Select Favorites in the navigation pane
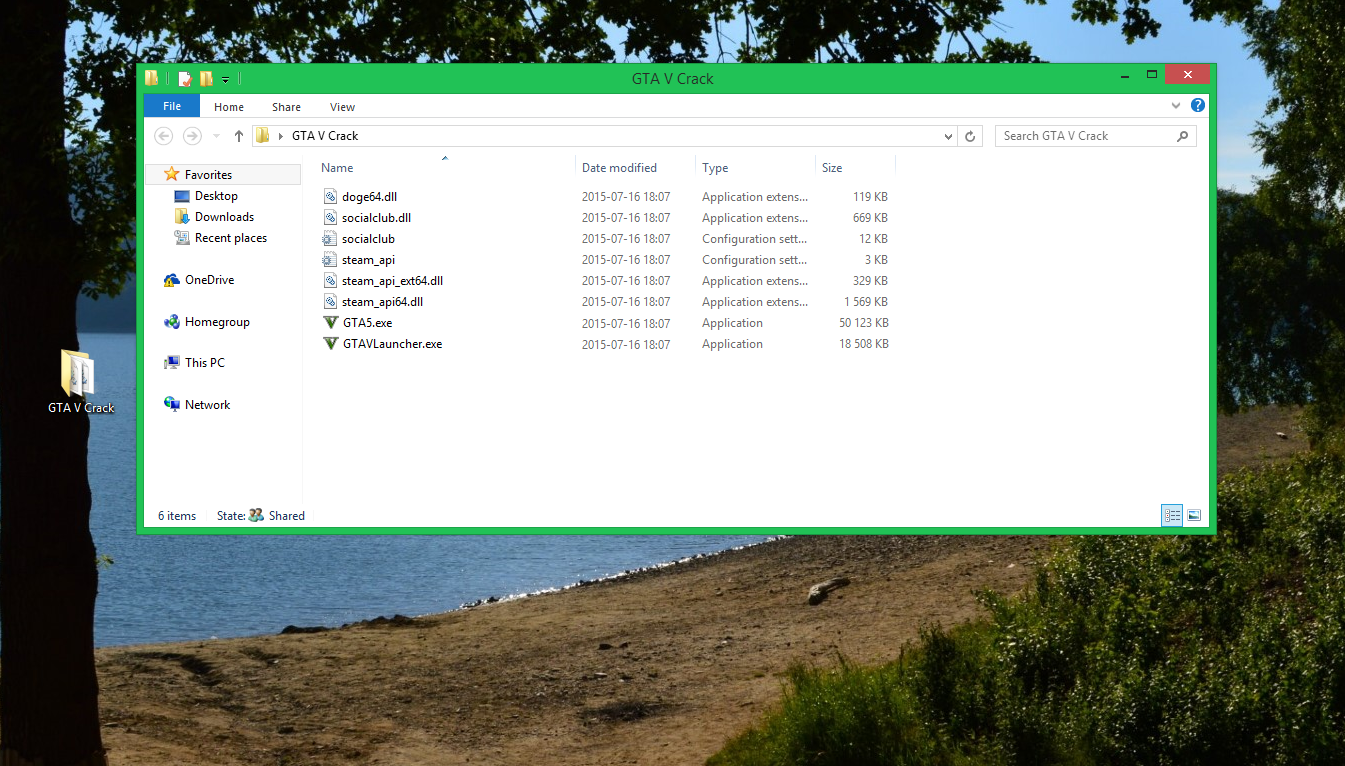The width and height of the screenshot is (1345, 766). click(208, 175)
